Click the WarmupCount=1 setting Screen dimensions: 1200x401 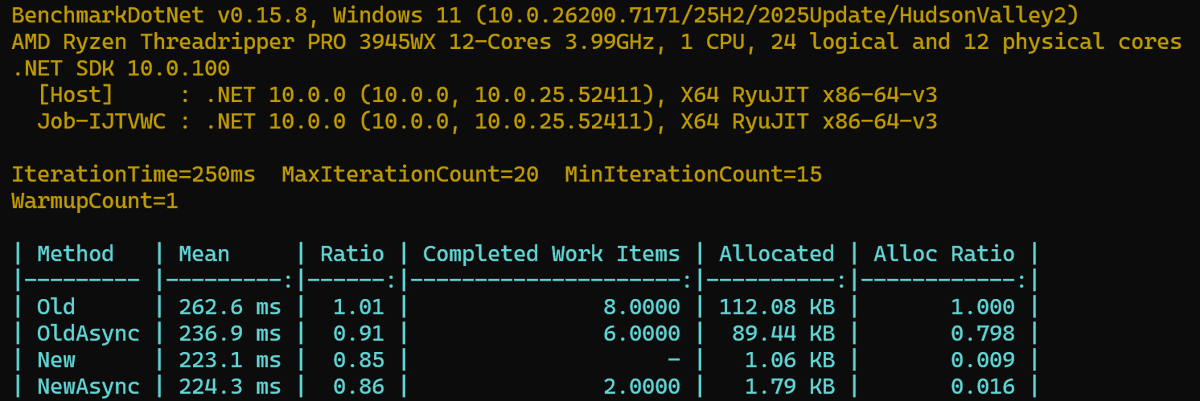[95, 201]
